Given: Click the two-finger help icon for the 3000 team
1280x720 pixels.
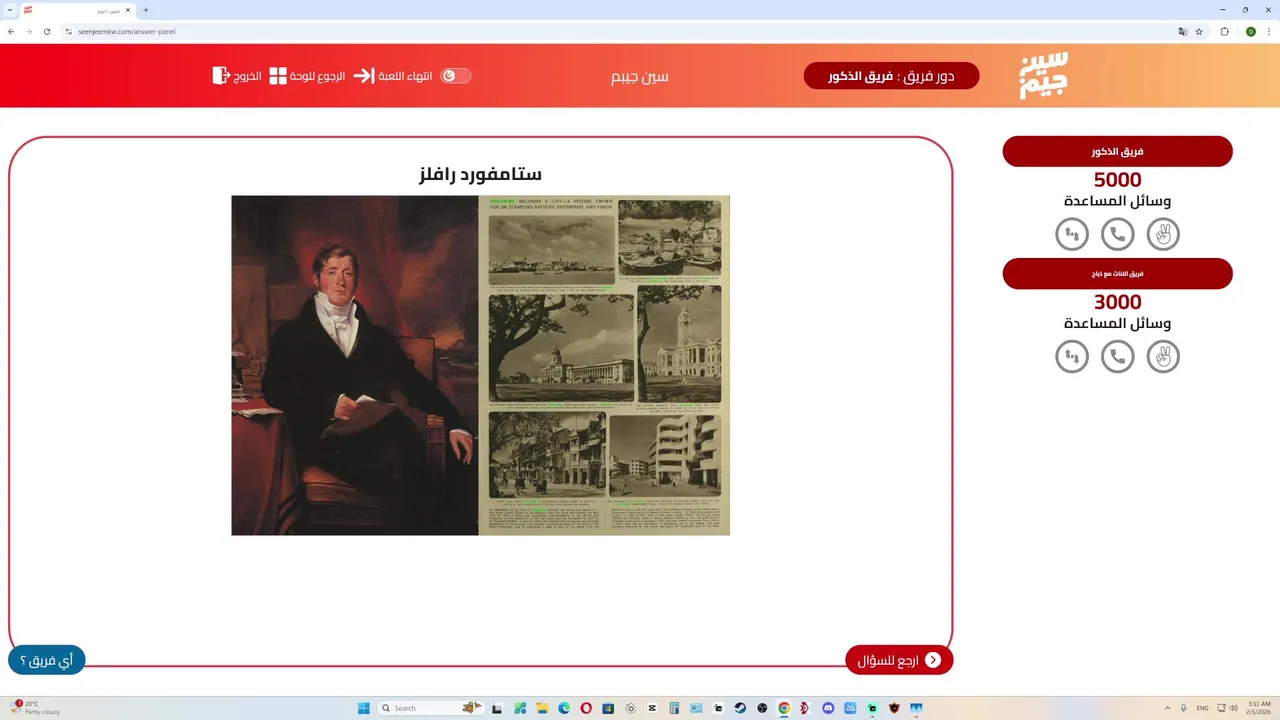Looking at the screenshot, I should click(x=1163, y=356).
